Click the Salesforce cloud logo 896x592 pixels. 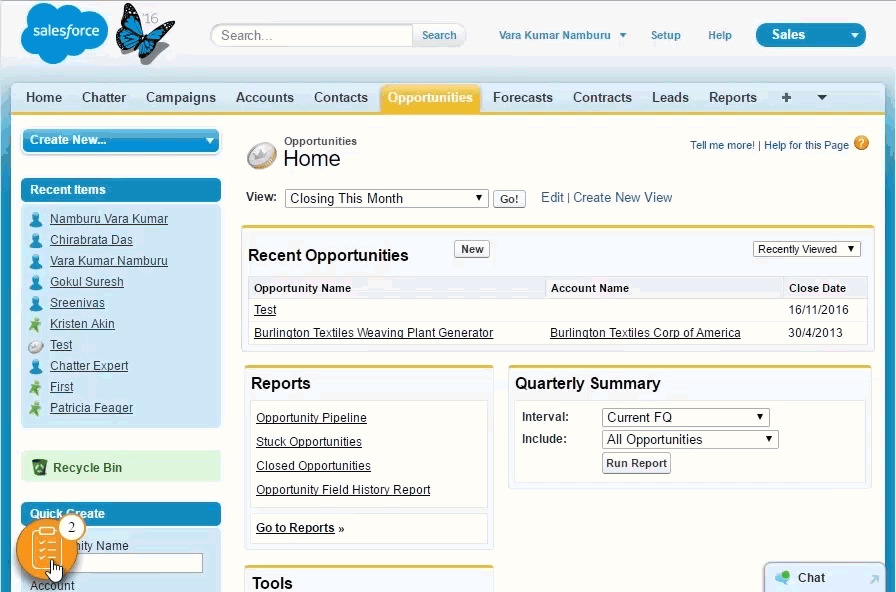click(x=64, y=33)
